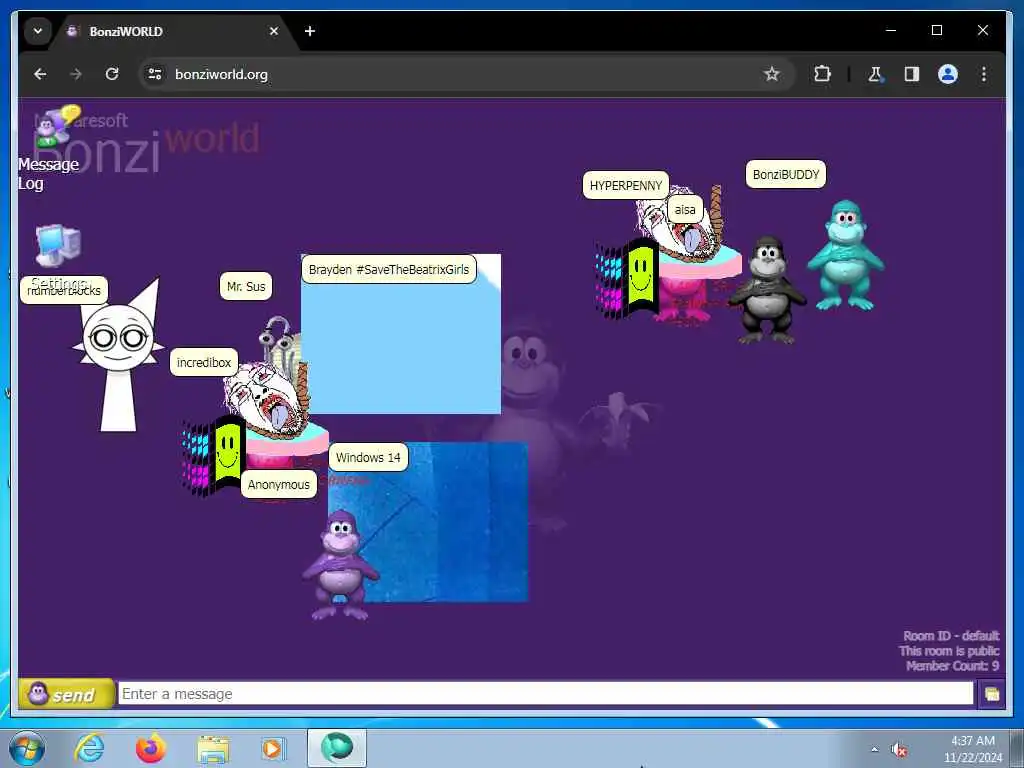Image resolution: width=1024 pixels, height=768 pixels.
Task: Click the smiley Windows logo under HYPERPENNY
Action: [627, 280]
